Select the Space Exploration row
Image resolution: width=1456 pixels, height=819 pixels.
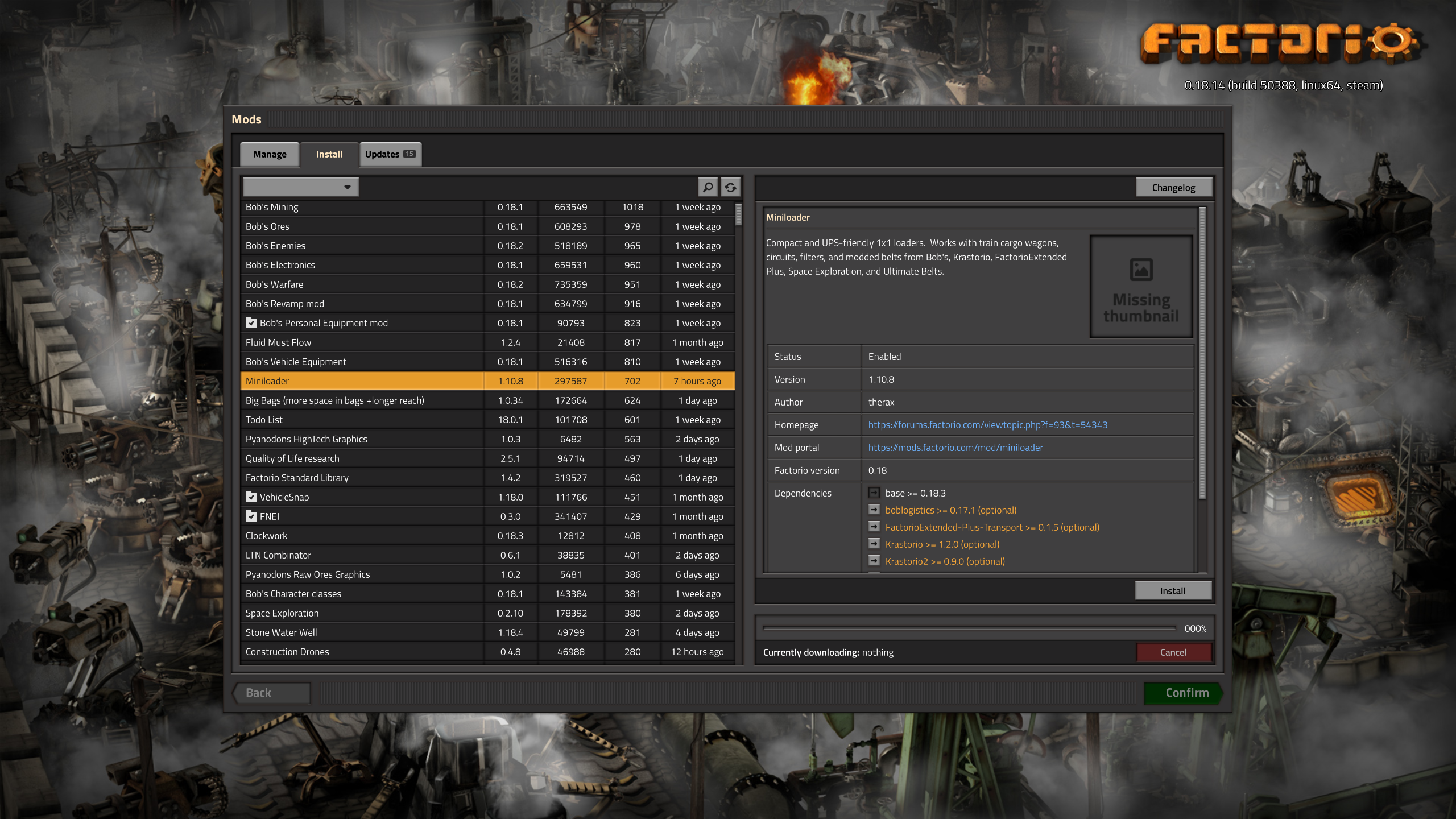point(487,613)
